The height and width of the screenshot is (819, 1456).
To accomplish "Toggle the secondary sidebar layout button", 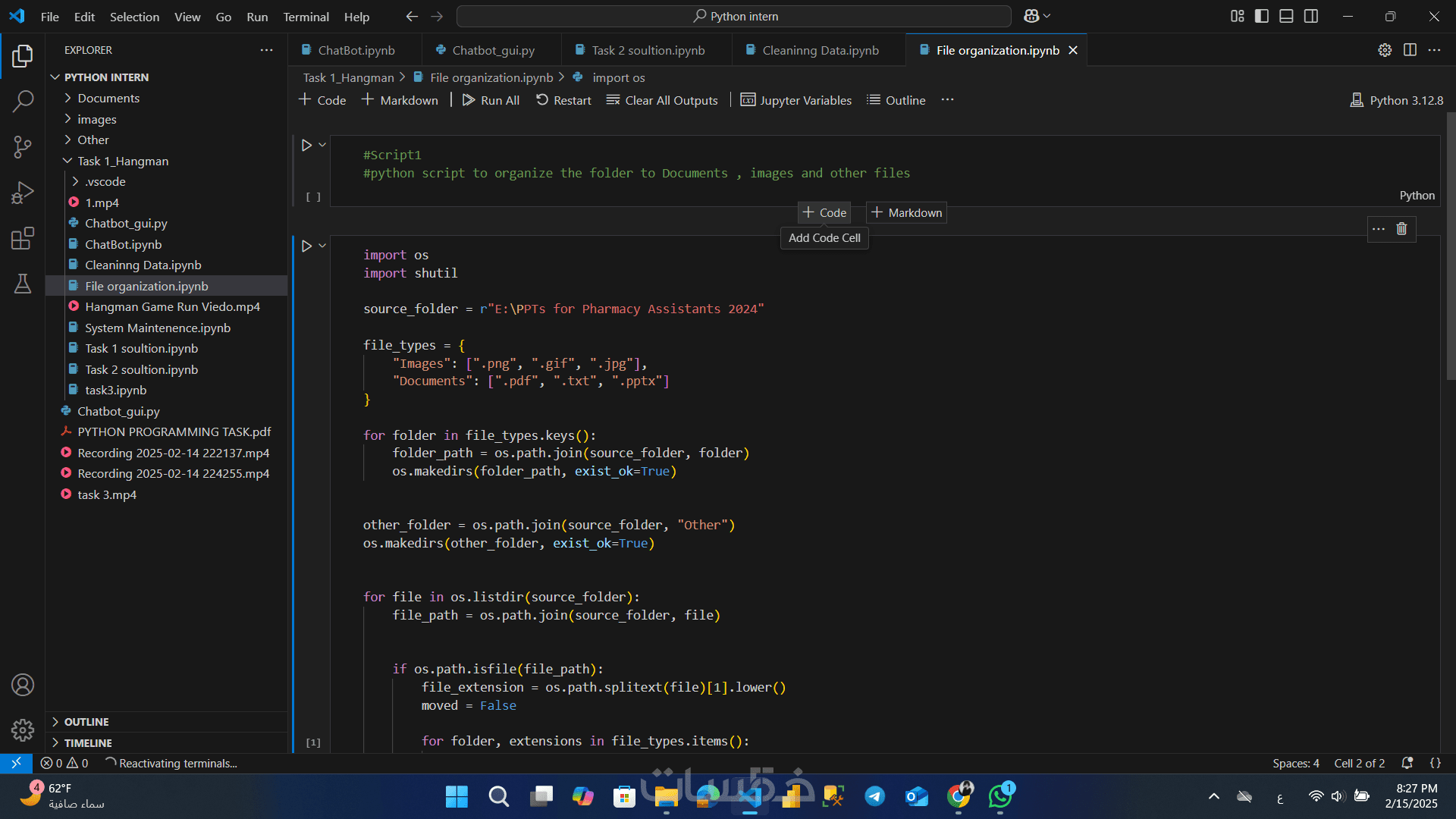I will [1311, 17].
